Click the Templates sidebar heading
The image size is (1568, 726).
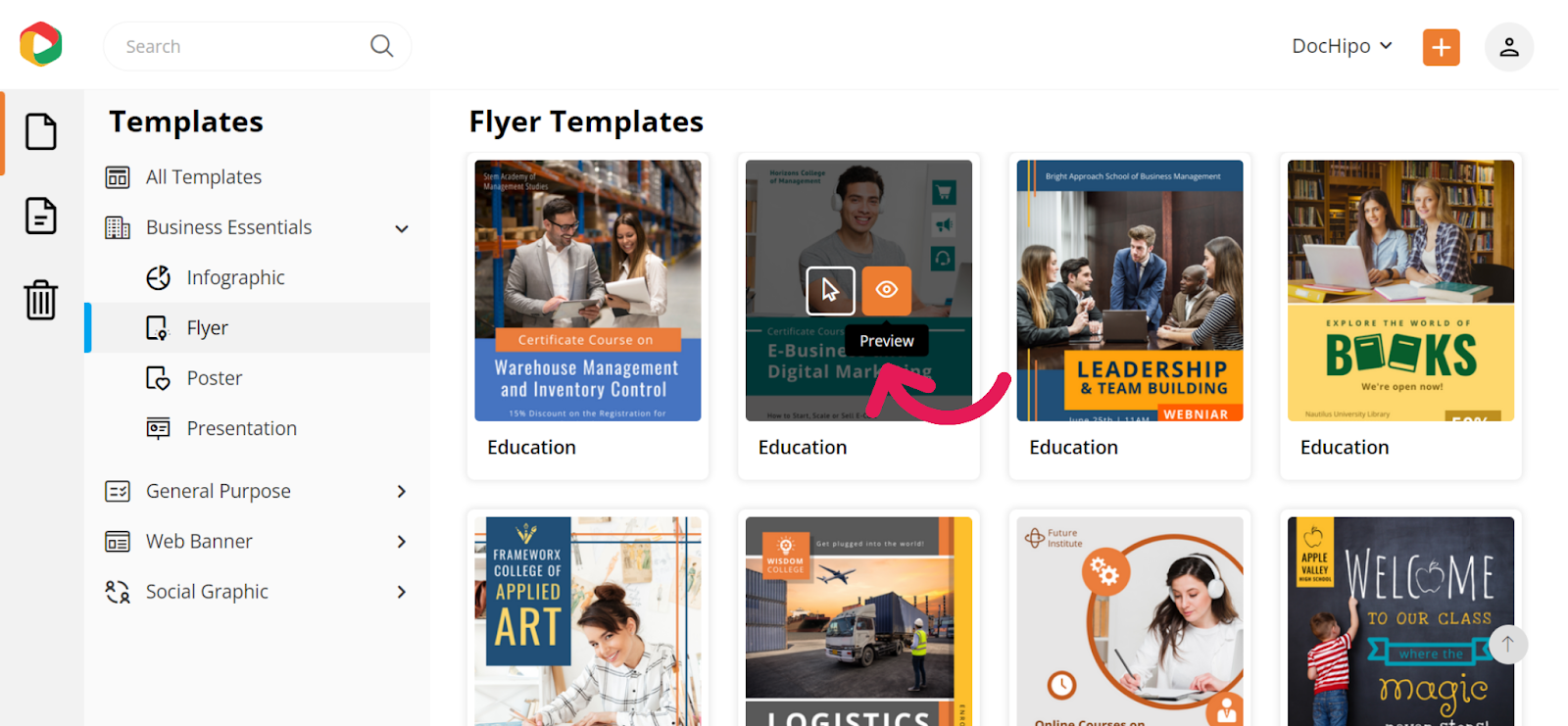186,121
